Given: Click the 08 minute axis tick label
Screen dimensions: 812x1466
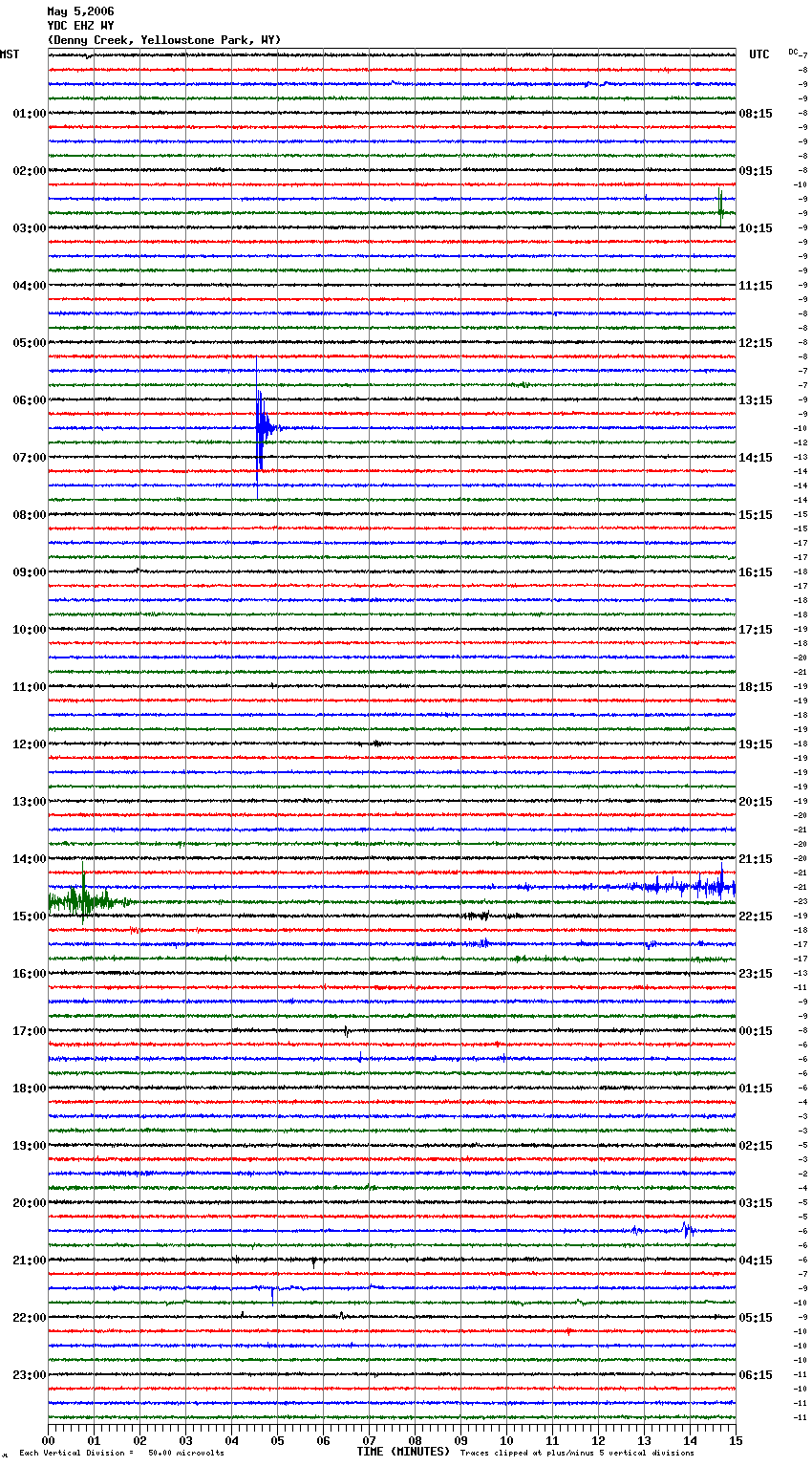Looking at the screenshot, I should (x=415, y=1440).
